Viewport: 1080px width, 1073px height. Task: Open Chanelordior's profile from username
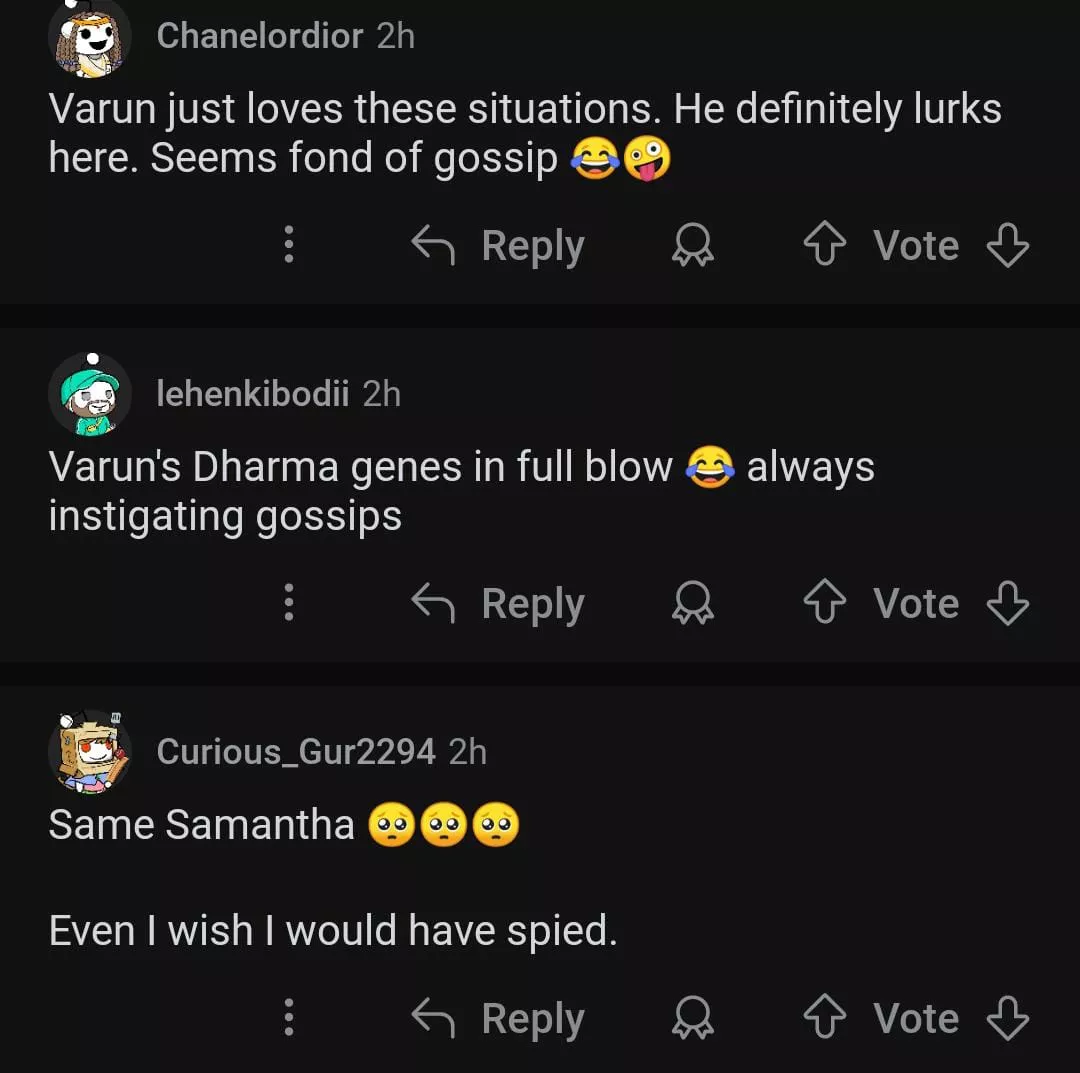coord(260,36)
